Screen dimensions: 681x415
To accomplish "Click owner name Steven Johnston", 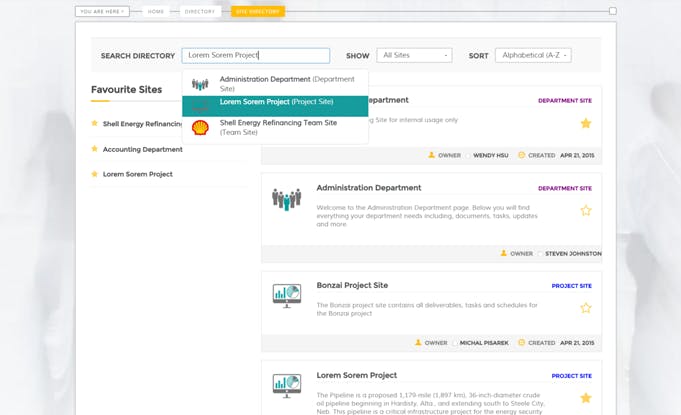I will (x=573, y=254).
